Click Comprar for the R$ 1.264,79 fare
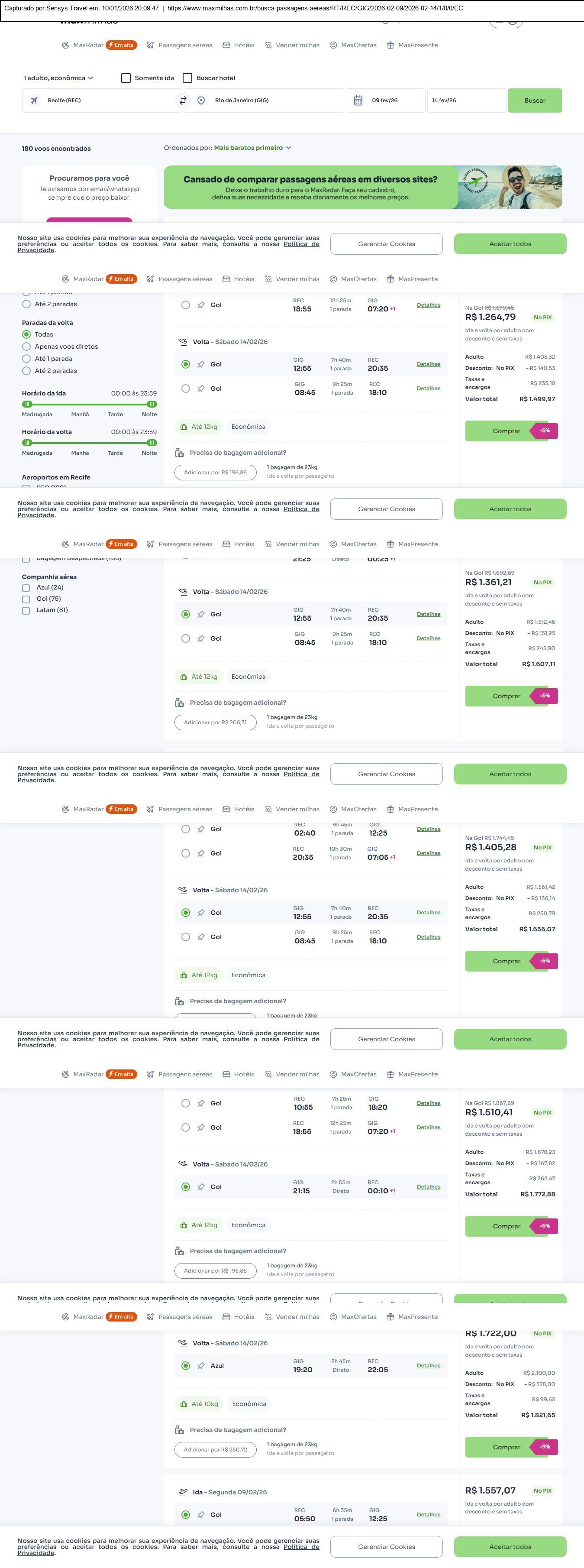 point(506,431)
